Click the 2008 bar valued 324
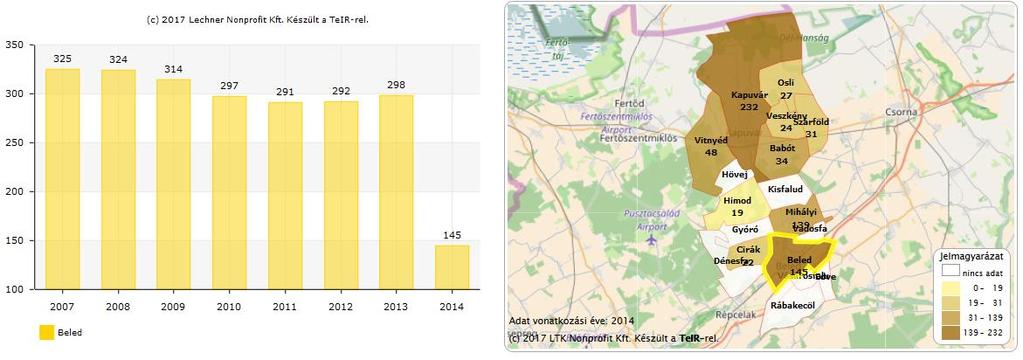The width and height of the screenshot is (1023, 360). pos(118,179)
